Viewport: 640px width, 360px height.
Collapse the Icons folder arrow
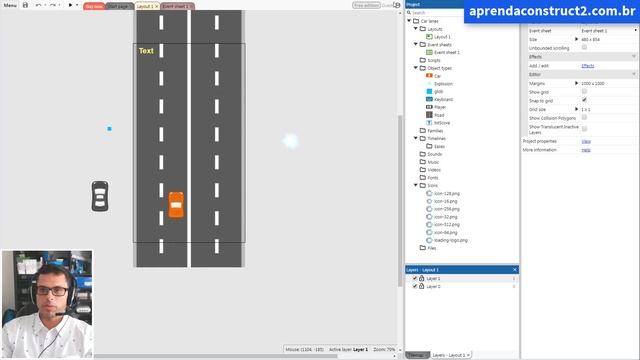tap(416, 185)
